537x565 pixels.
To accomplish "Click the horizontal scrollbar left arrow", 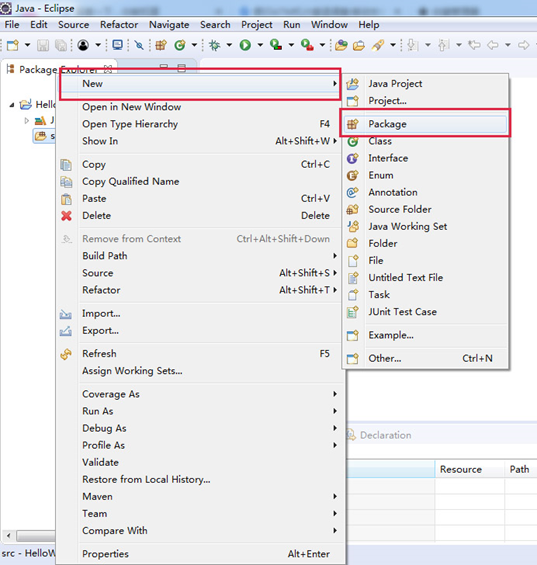I will pyautogui.click(x=8, y=535).
